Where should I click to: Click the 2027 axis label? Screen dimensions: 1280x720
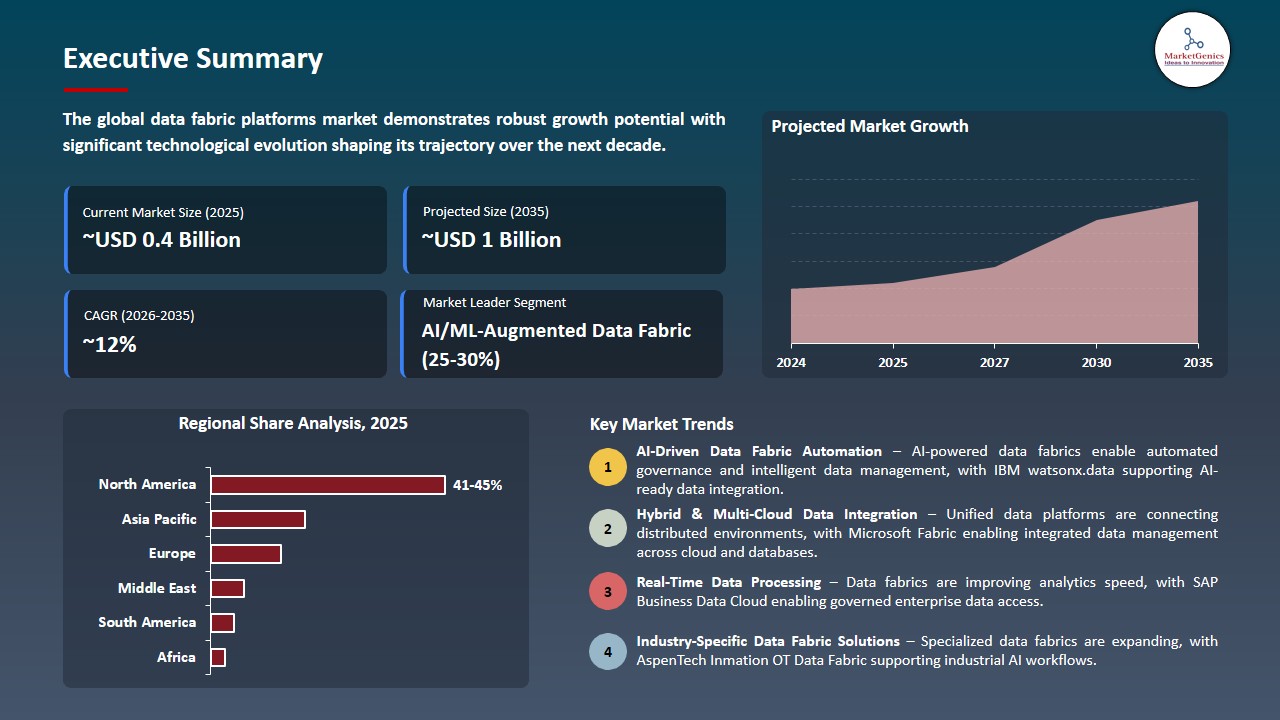995,362
